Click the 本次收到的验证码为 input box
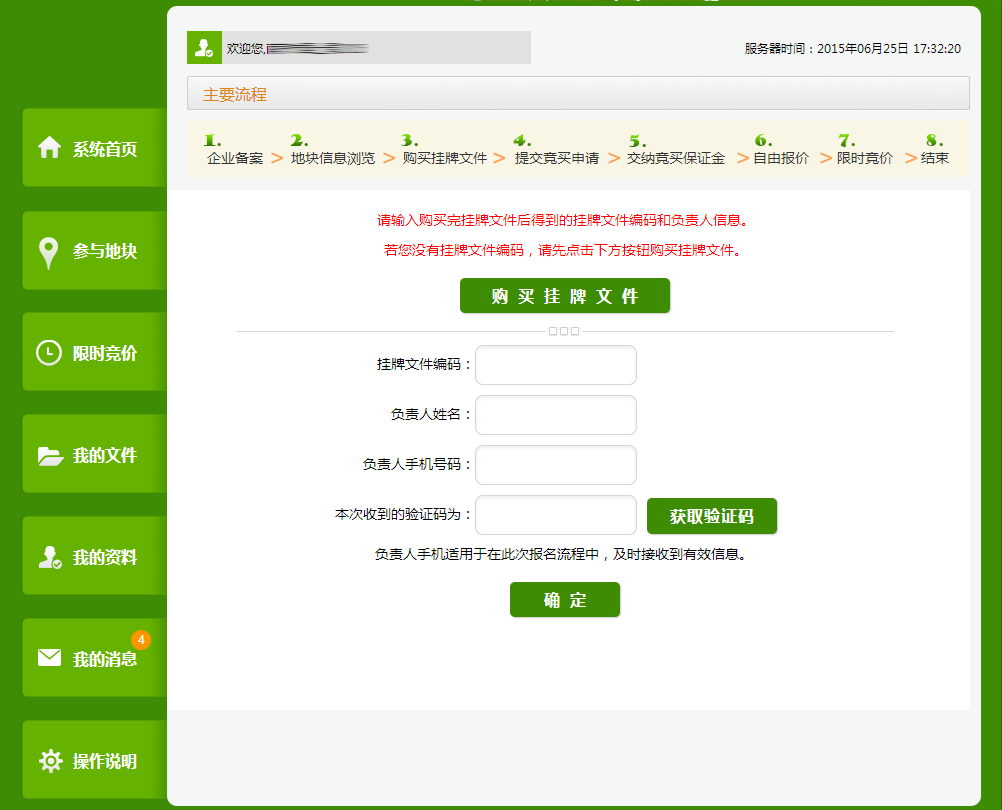This screenshot has height=810, width=1002. tap(556, 515)
